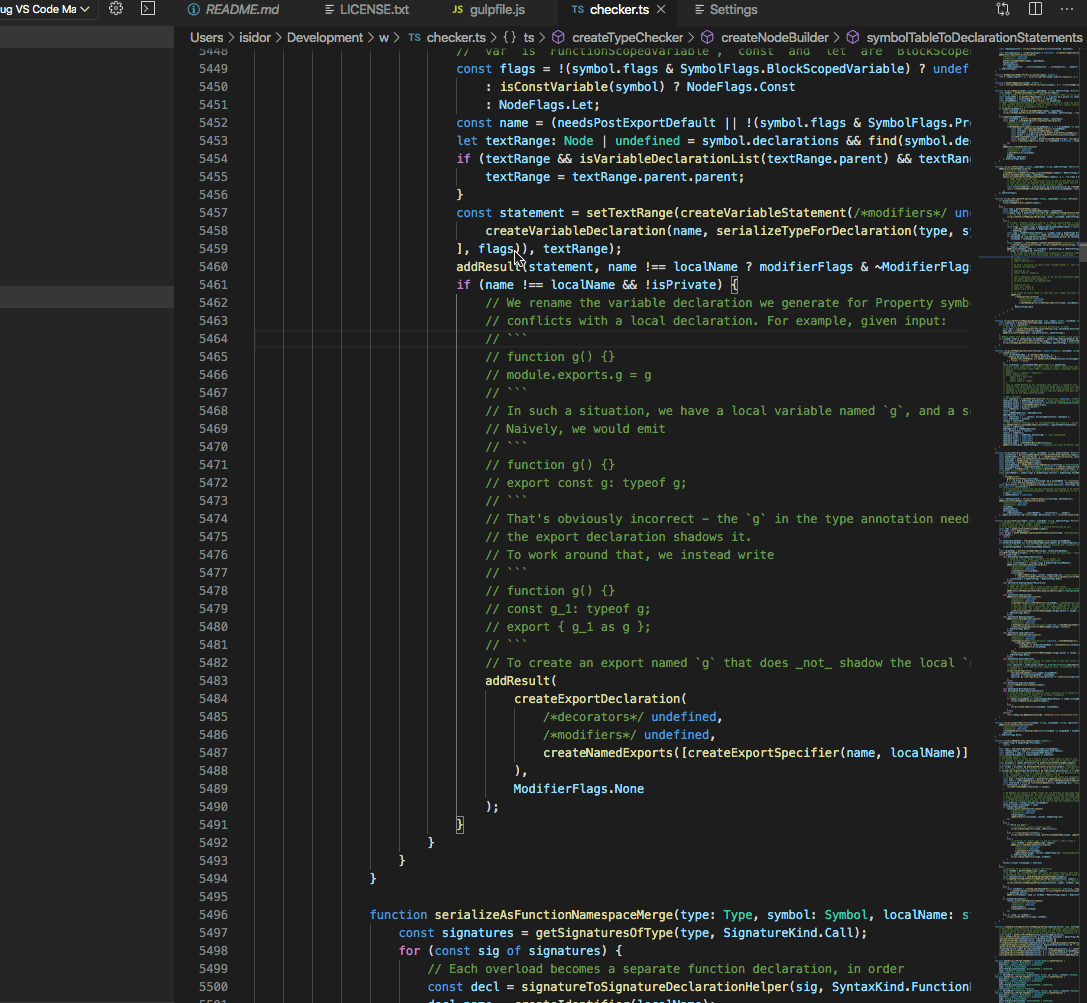
Task: Click the info icon on the README.md tab
Action: (x=194, y=10)
